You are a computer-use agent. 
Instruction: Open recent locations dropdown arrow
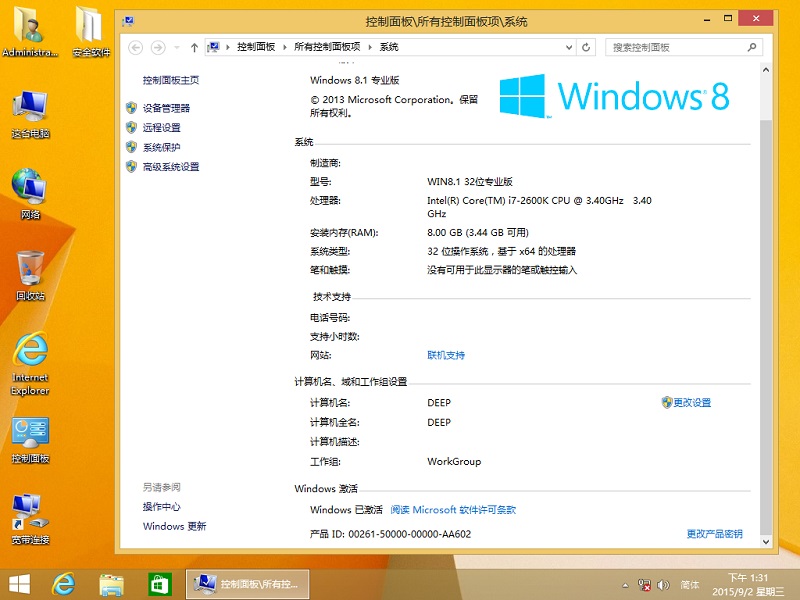point(177,47)
